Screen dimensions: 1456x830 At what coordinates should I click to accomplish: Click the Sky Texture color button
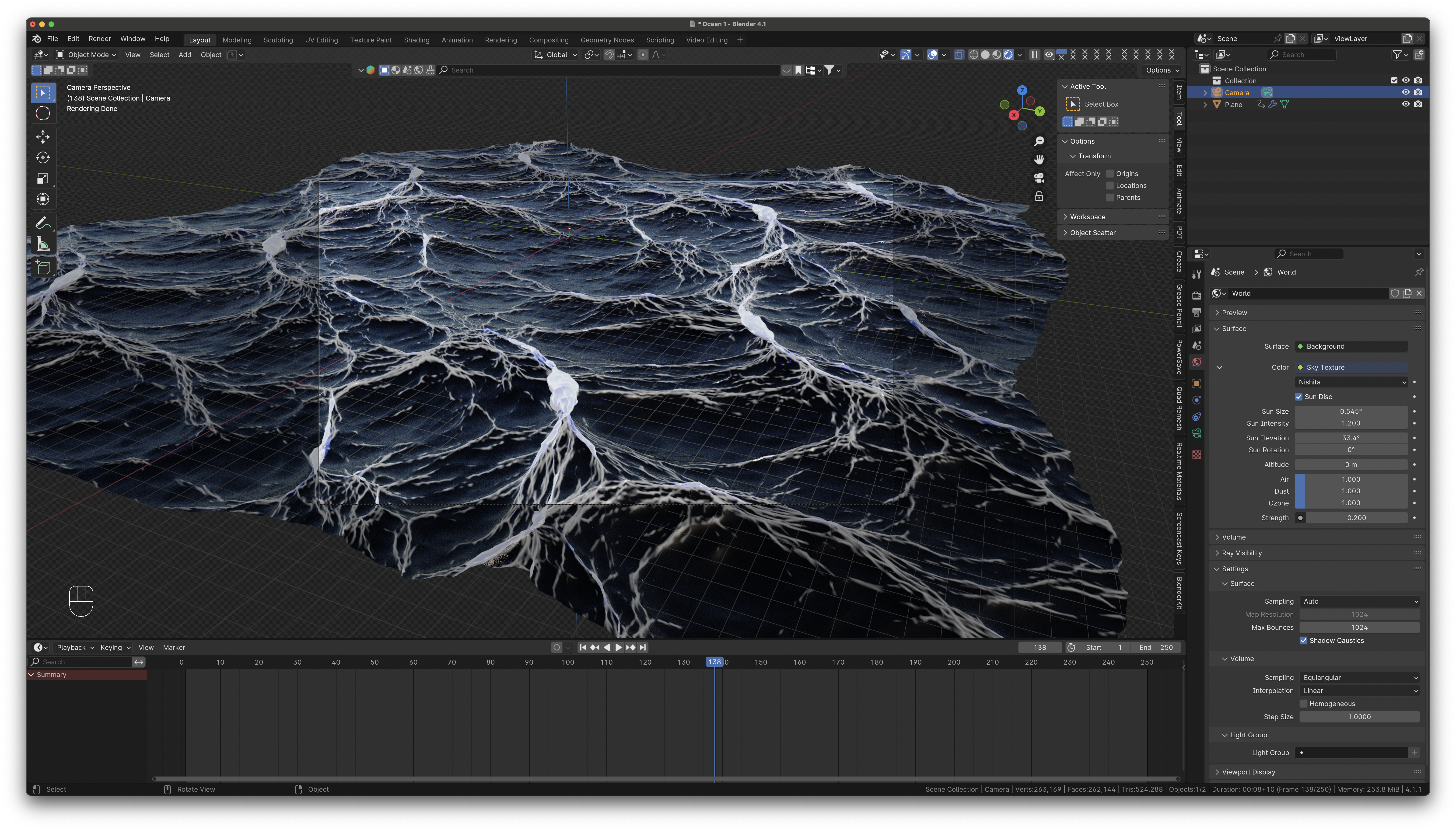coord(1351,368)
